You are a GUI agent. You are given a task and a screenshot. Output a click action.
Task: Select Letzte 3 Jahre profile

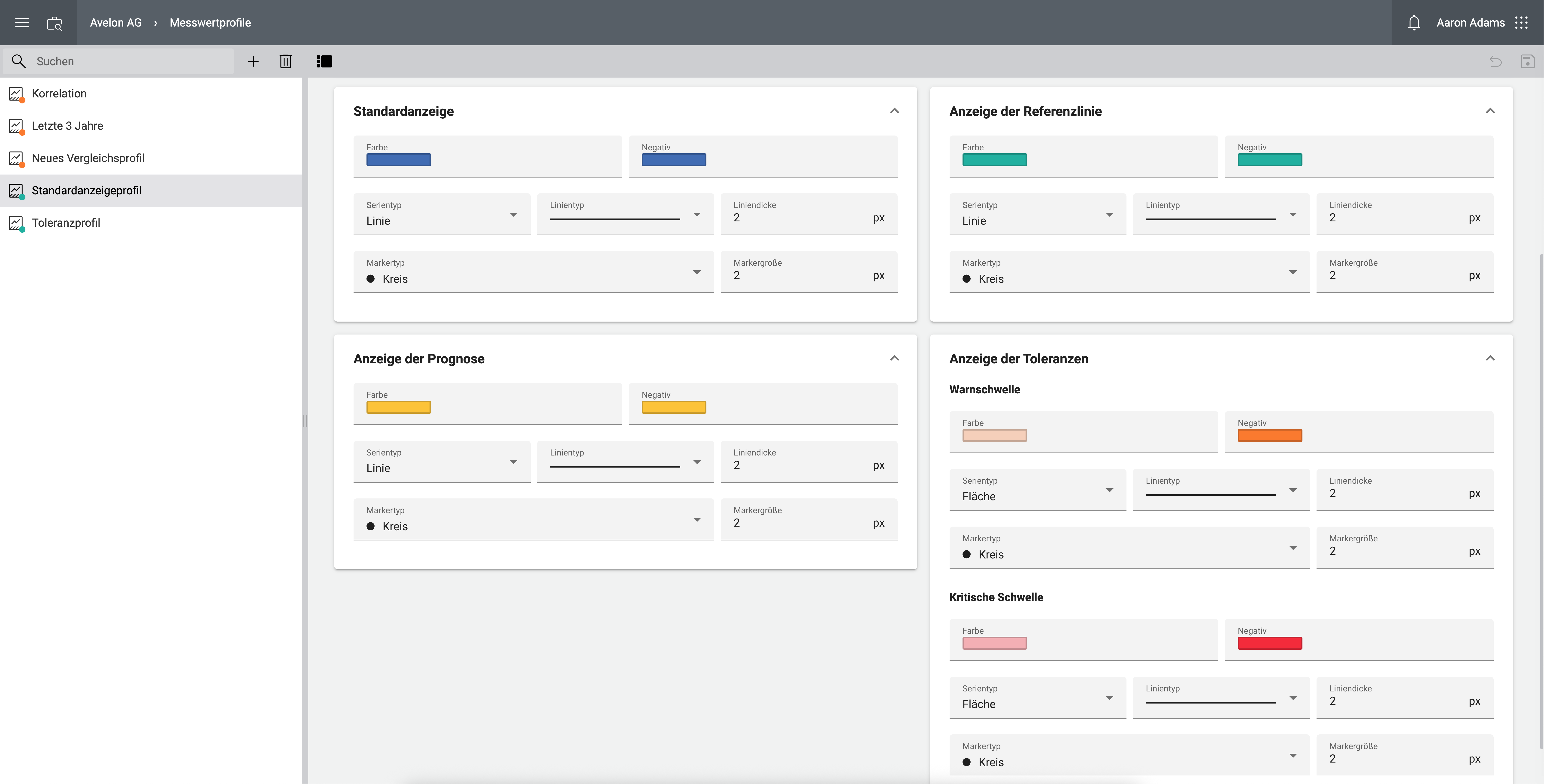click(67, 126)
